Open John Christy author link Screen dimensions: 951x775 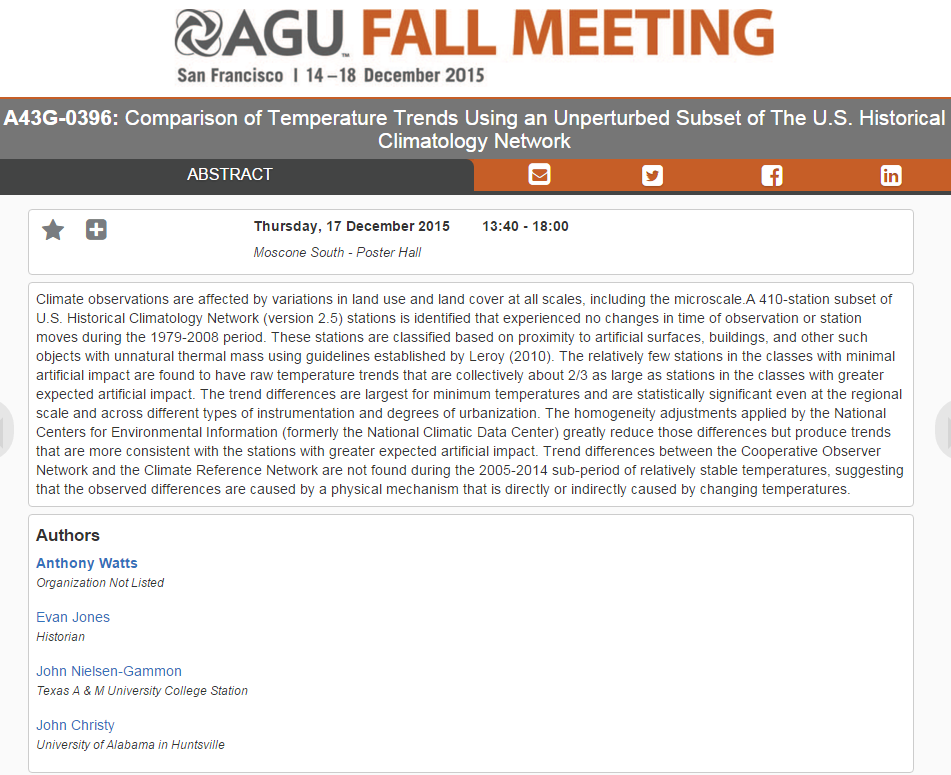(76, 725)
